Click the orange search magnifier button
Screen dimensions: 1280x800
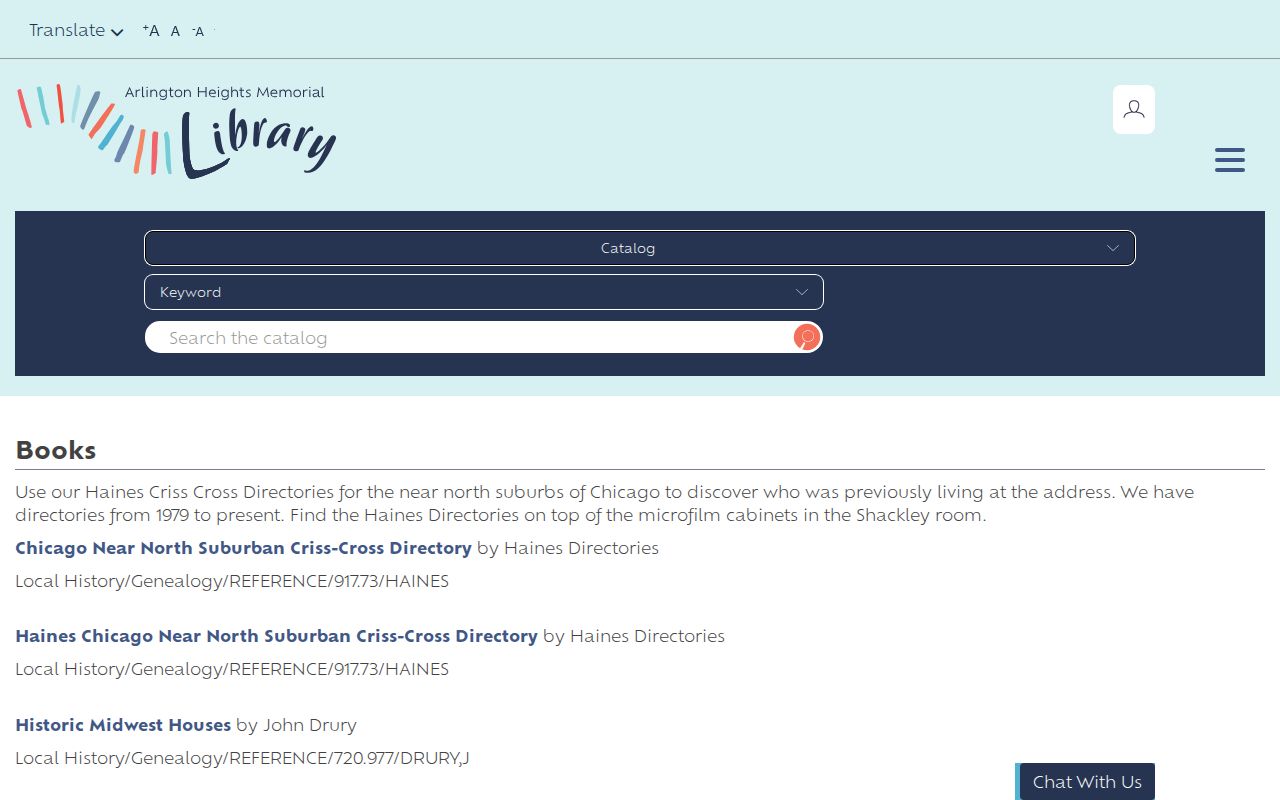coord(807,338)
